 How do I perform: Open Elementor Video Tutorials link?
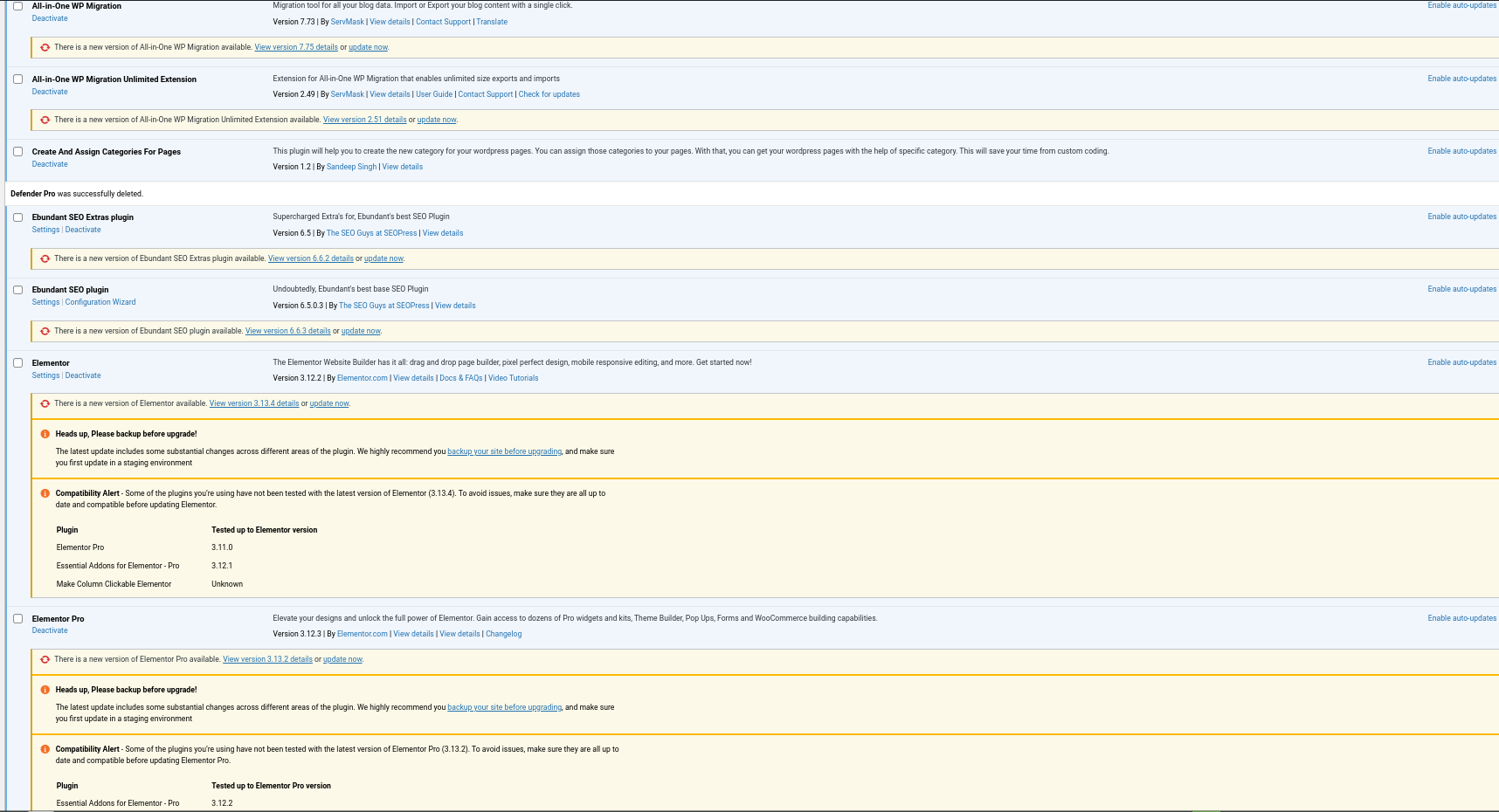click(x=513, y=378)
